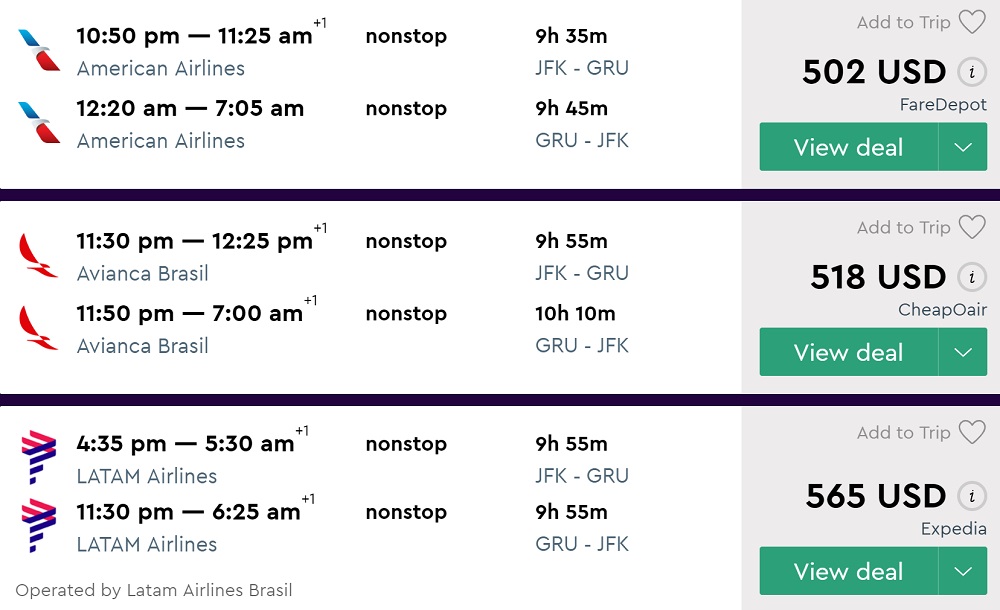
Task: Toggle Add to Trip heart for CheapOair fare
Action: click(972, 227)
